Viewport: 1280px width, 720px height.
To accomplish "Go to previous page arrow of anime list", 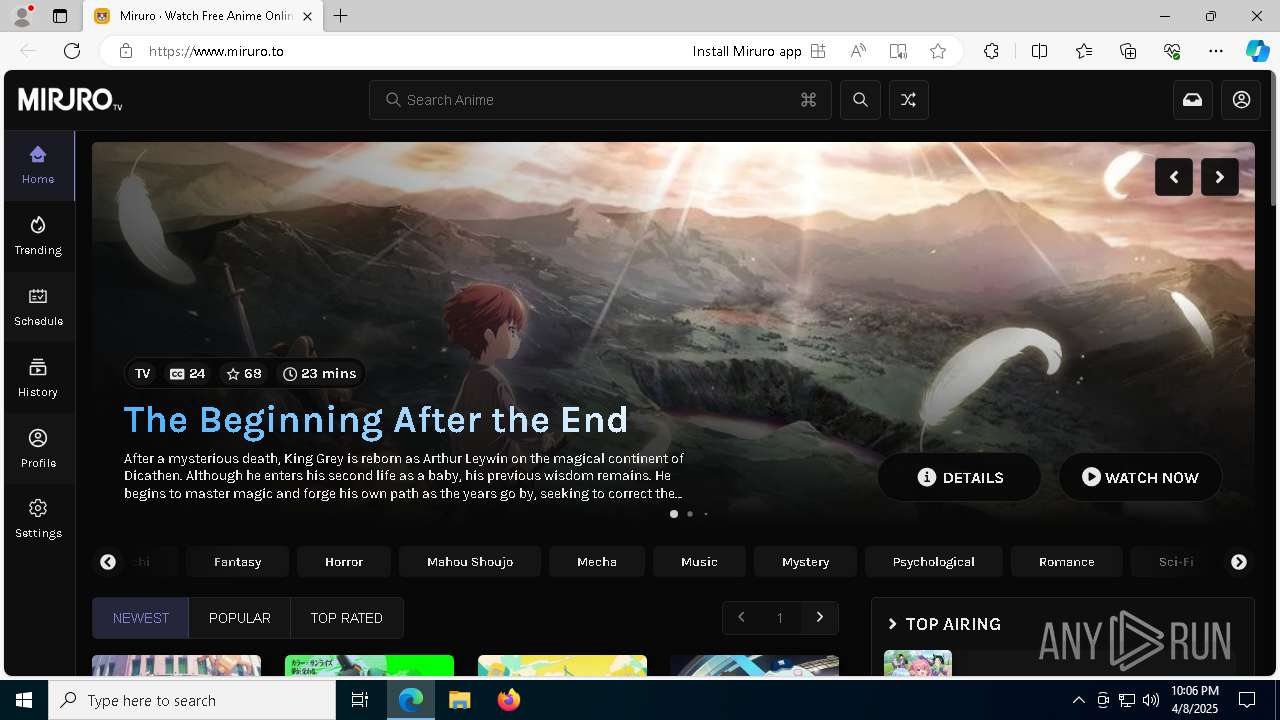I will [741, 617].
